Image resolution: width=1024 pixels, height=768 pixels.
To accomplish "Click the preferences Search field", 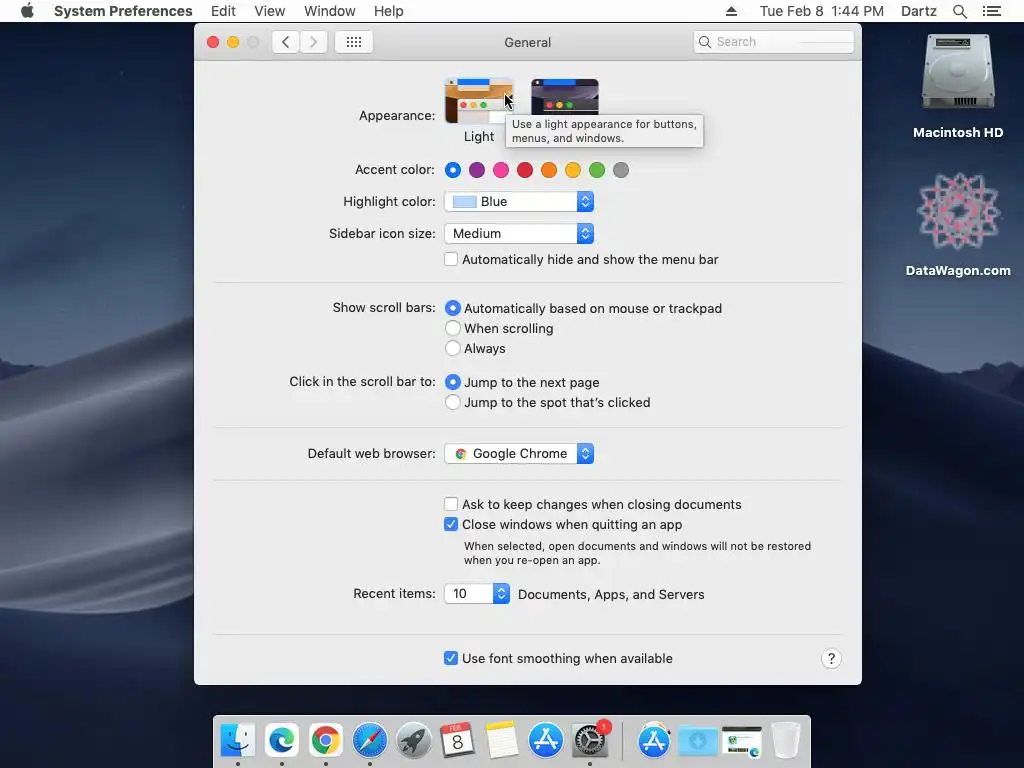I will point(774,42).
